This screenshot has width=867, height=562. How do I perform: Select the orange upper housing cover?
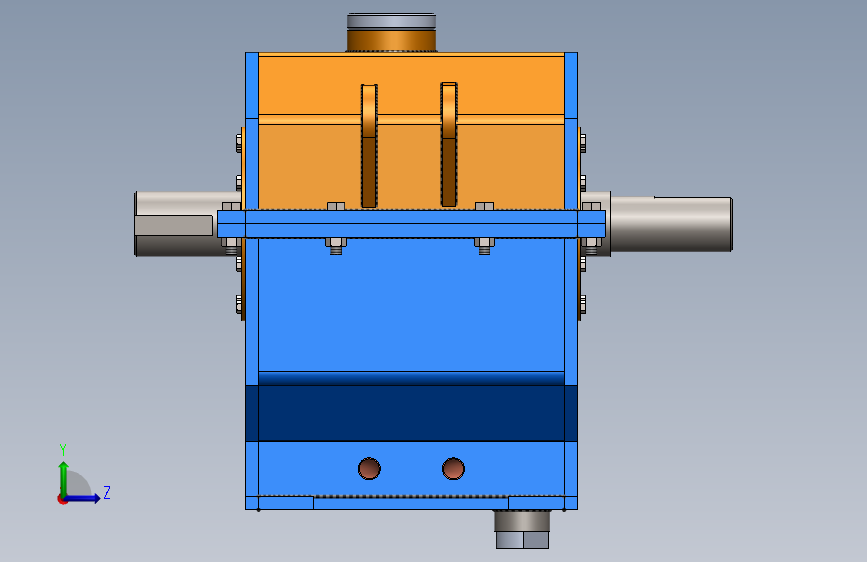411,132
